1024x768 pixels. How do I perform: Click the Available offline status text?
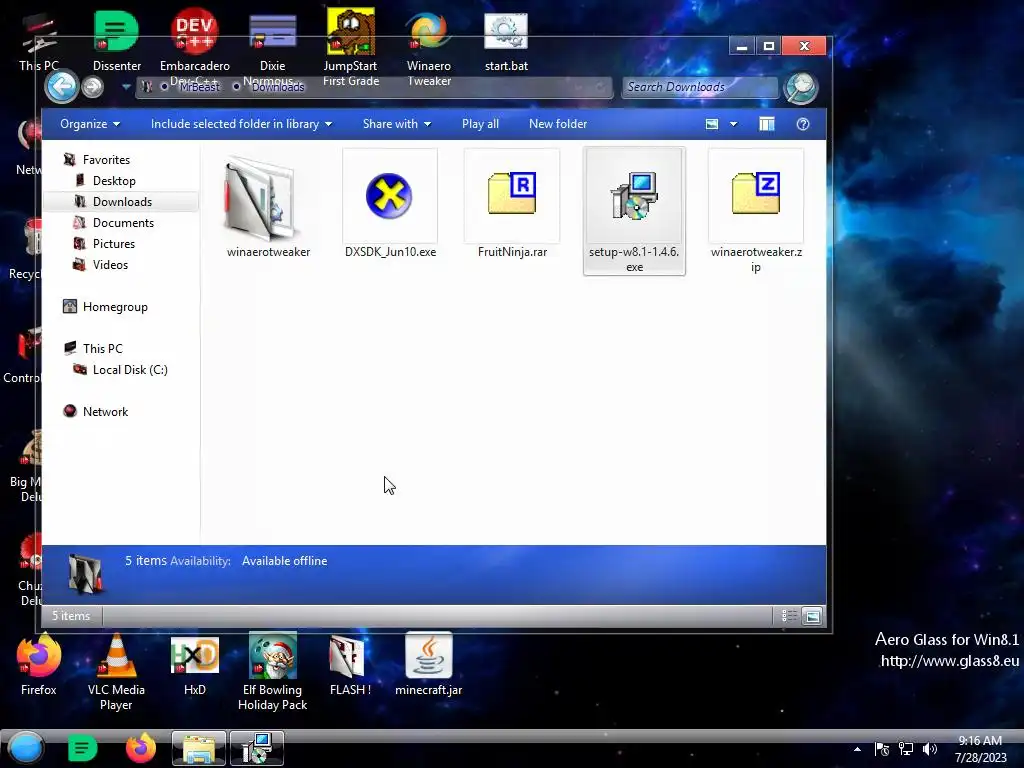pos(284,561)
